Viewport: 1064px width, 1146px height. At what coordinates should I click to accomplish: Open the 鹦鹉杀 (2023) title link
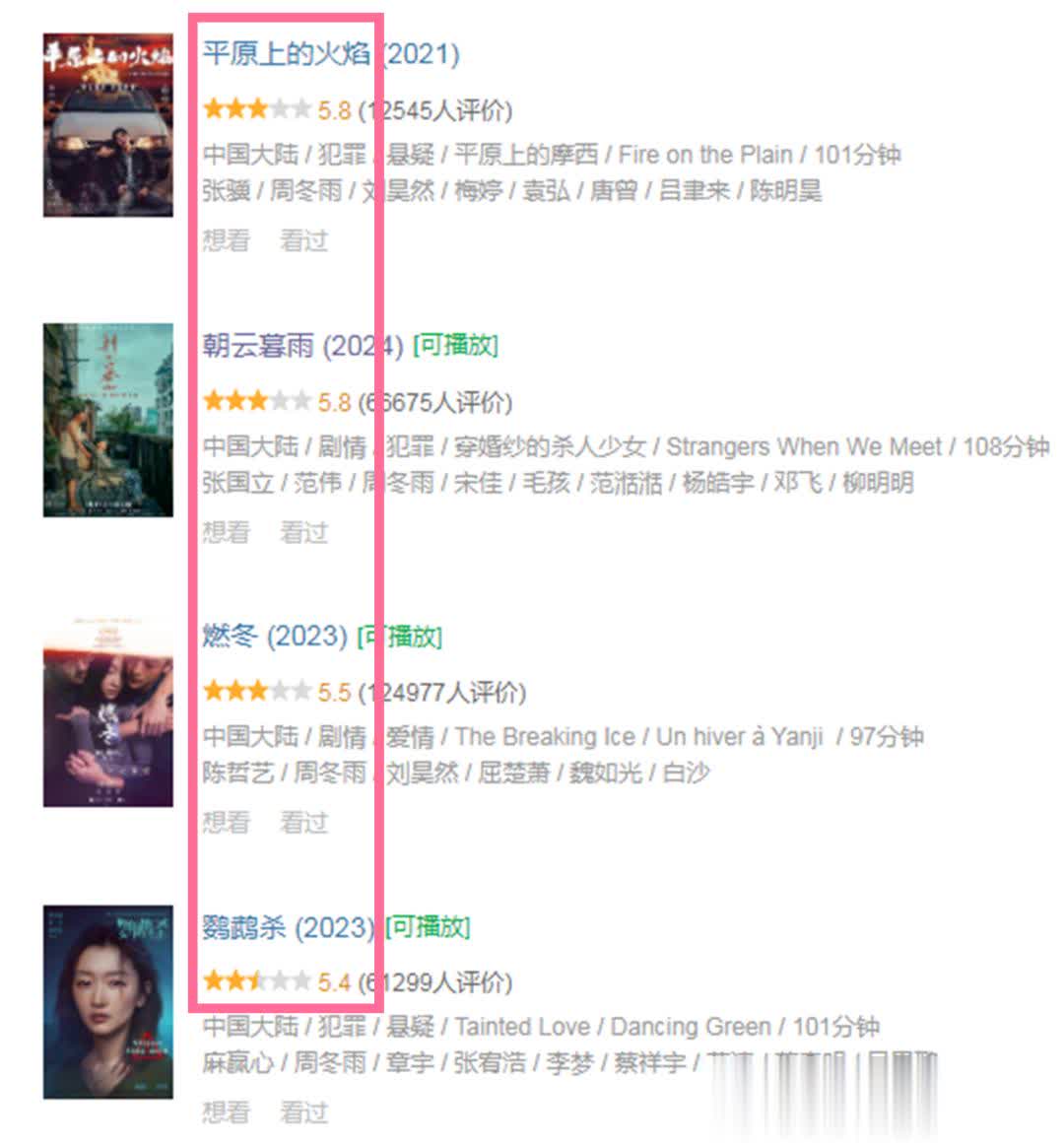click(x=289, y=927)
